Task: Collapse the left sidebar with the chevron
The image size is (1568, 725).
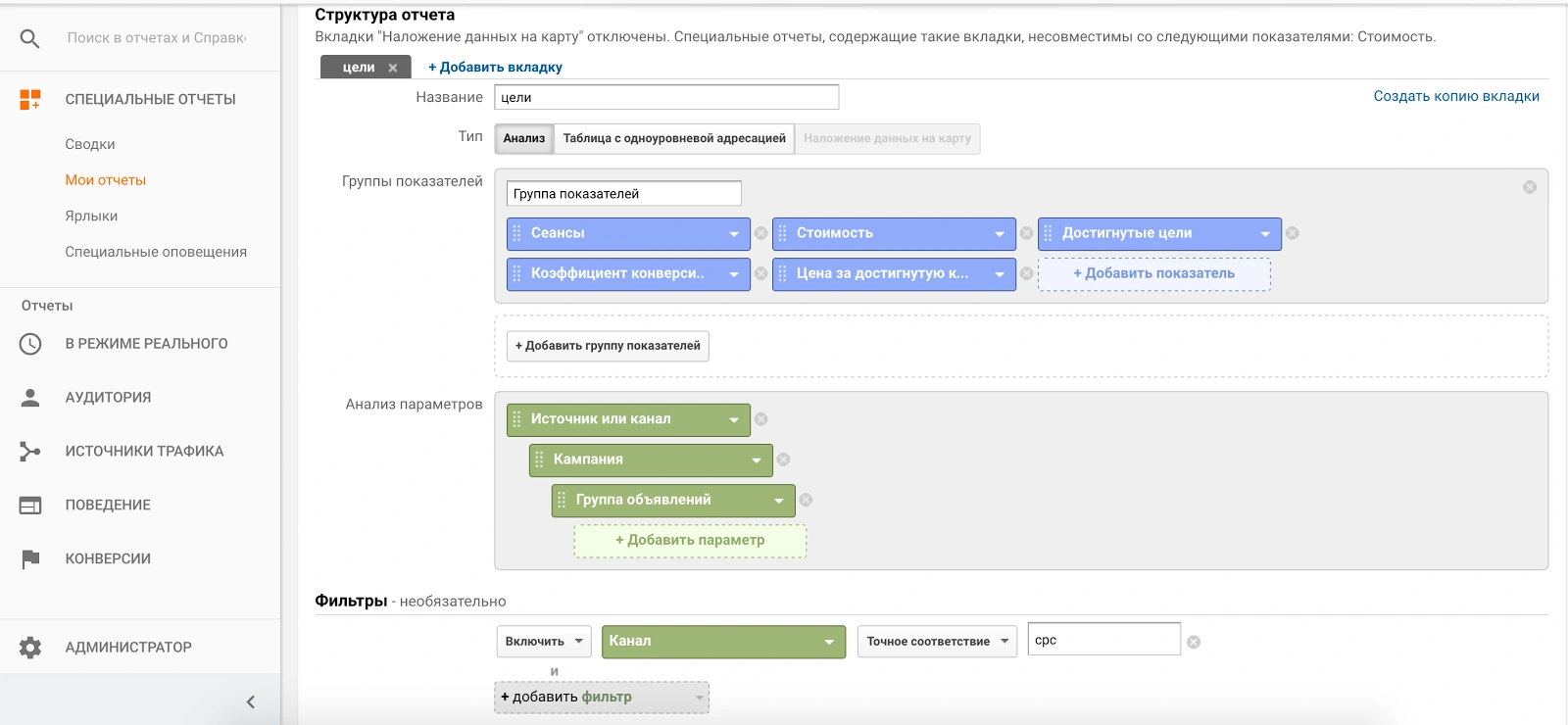Action: coord(251,701)
